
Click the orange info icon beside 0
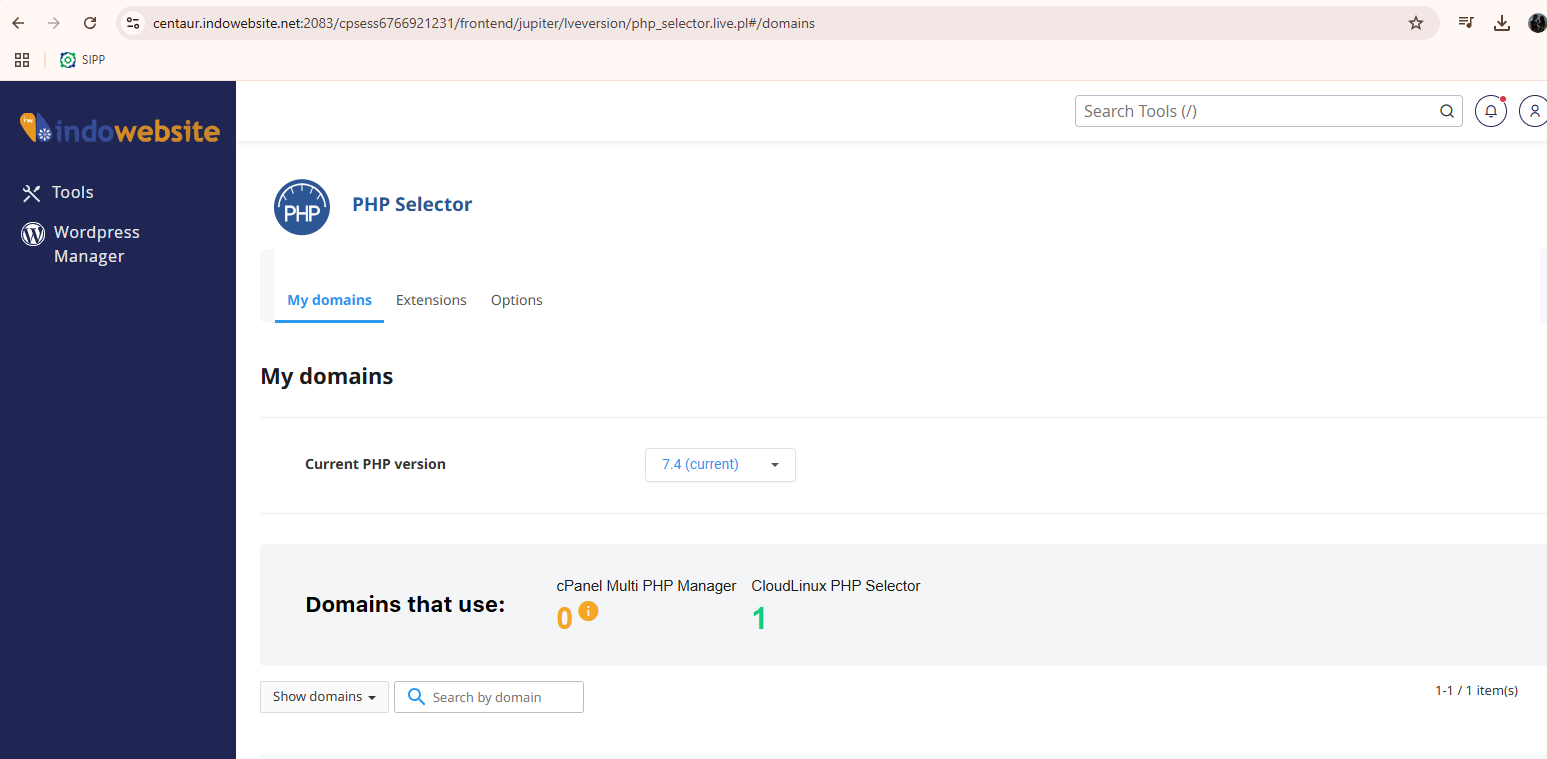[588, 611]
